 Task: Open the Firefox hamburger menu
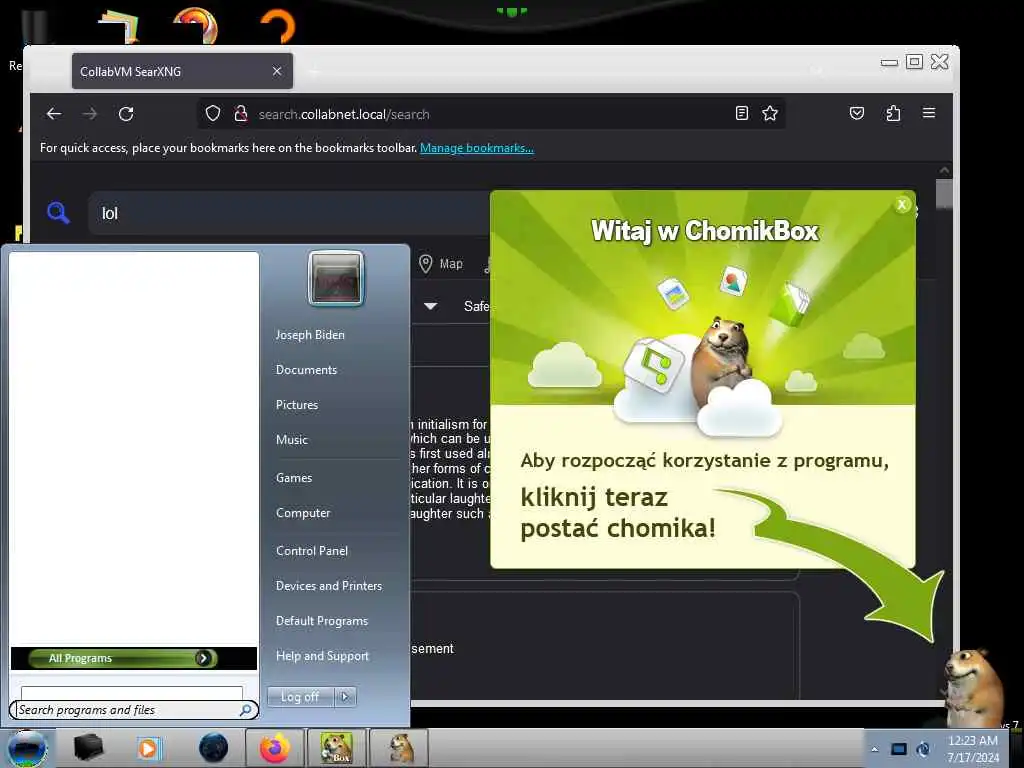(x=929, y=113)
